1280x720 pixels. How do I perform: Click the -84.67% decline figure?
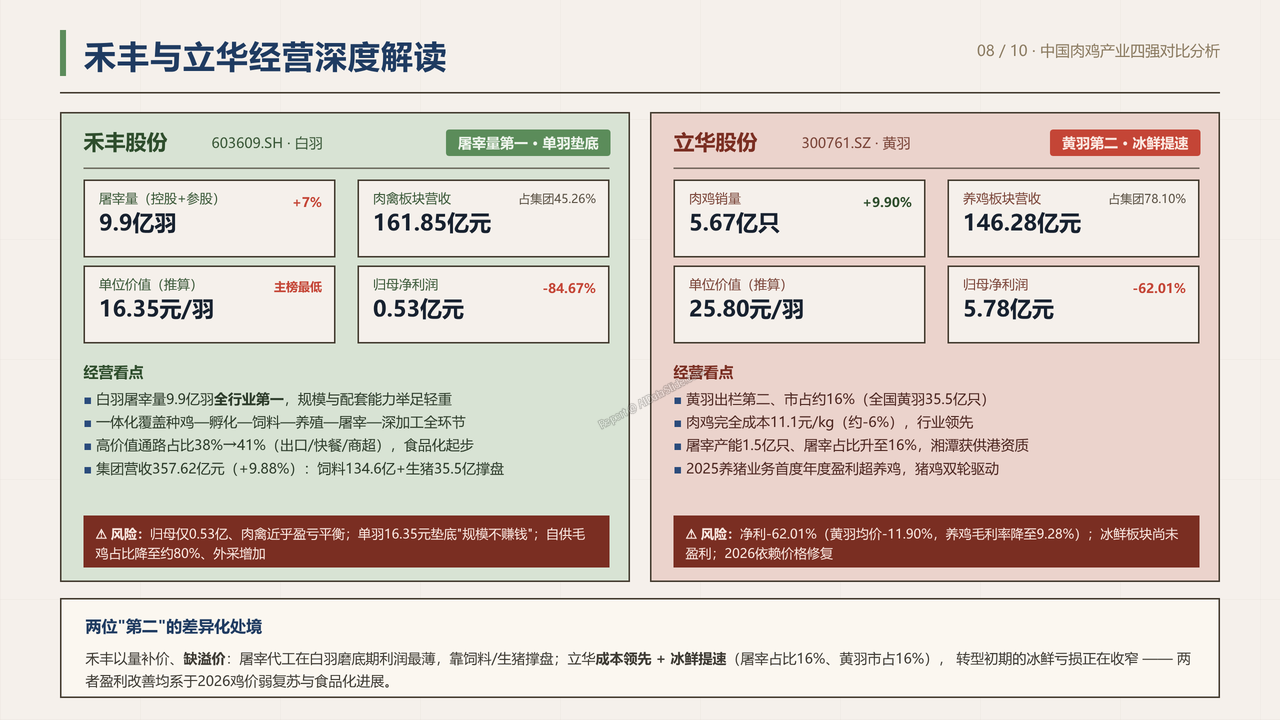(x=569, y=288)
